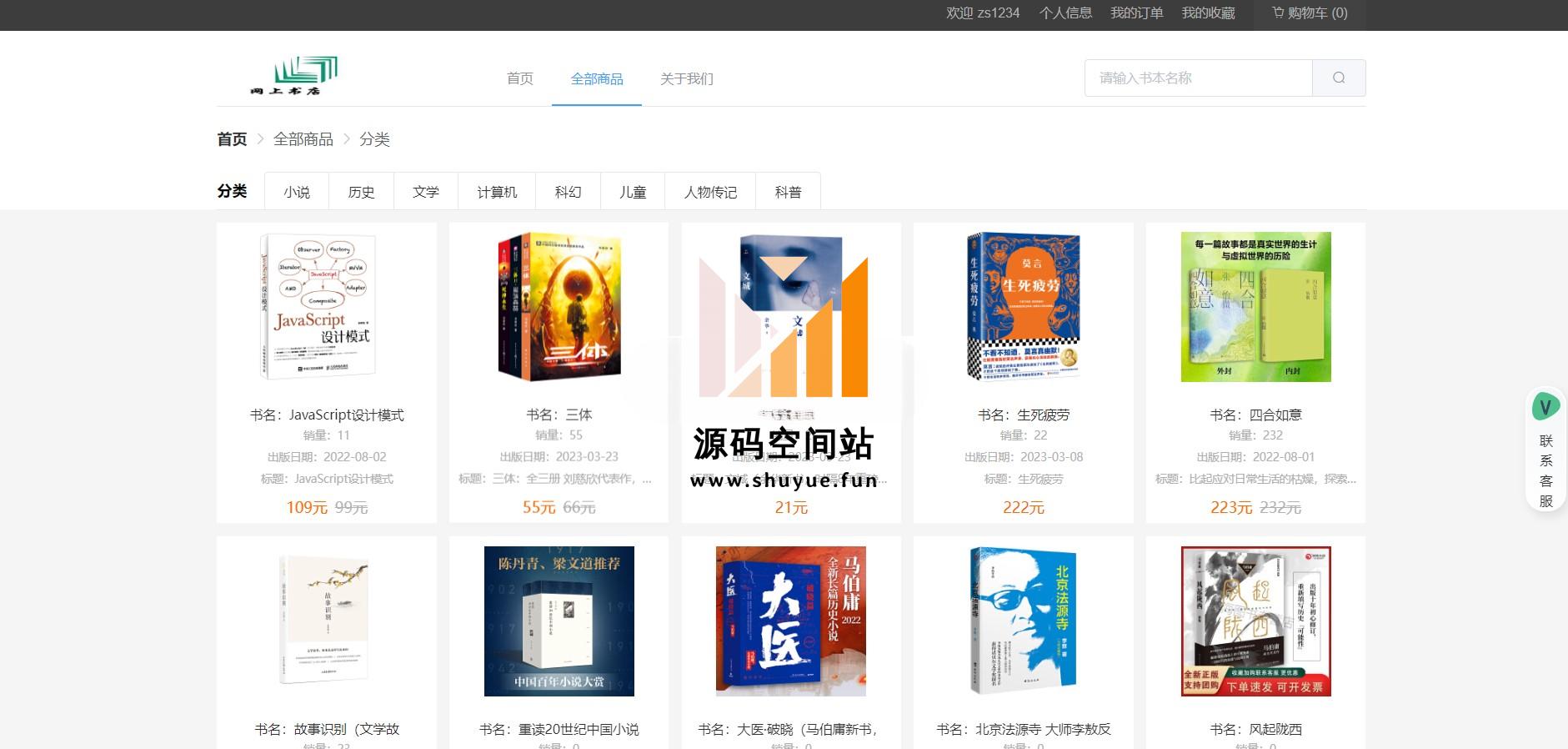This screenshot has width=1568, height=749.
Task: Click the 55元 price of 三体
Action: pos(539,507)
